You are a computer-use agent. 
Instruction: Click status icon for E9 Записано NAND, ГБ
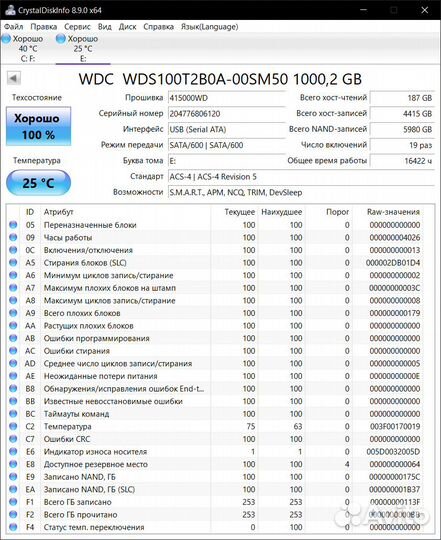13,477
